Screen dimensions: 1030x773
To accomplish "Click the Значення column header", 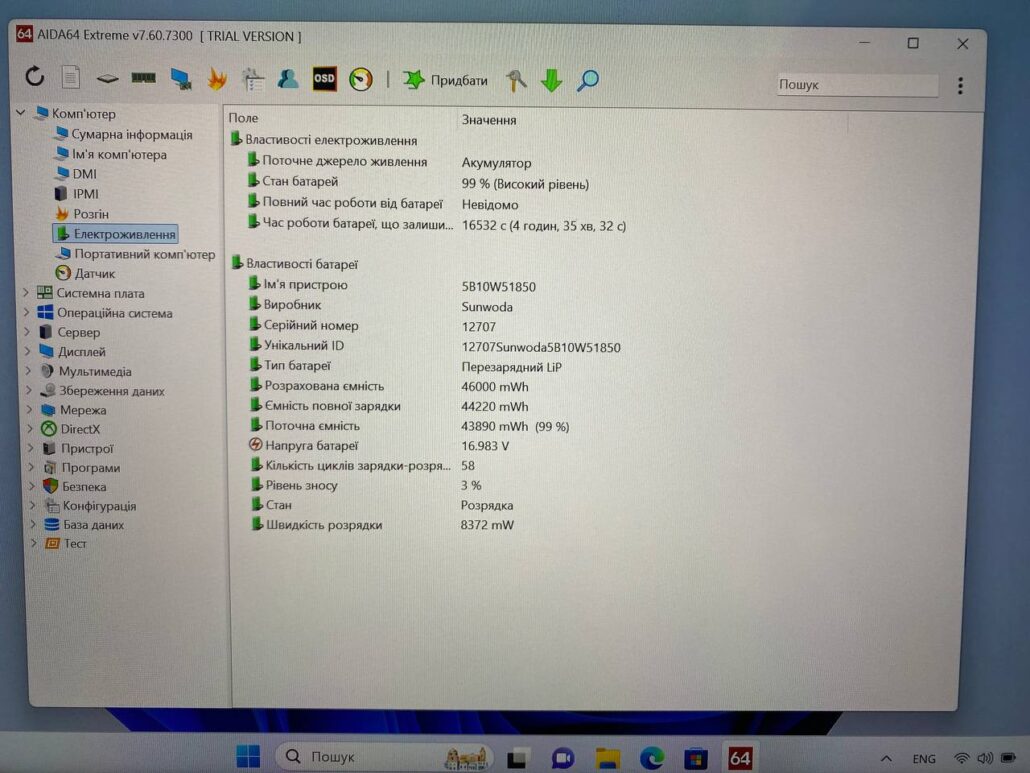I will 489,120.
